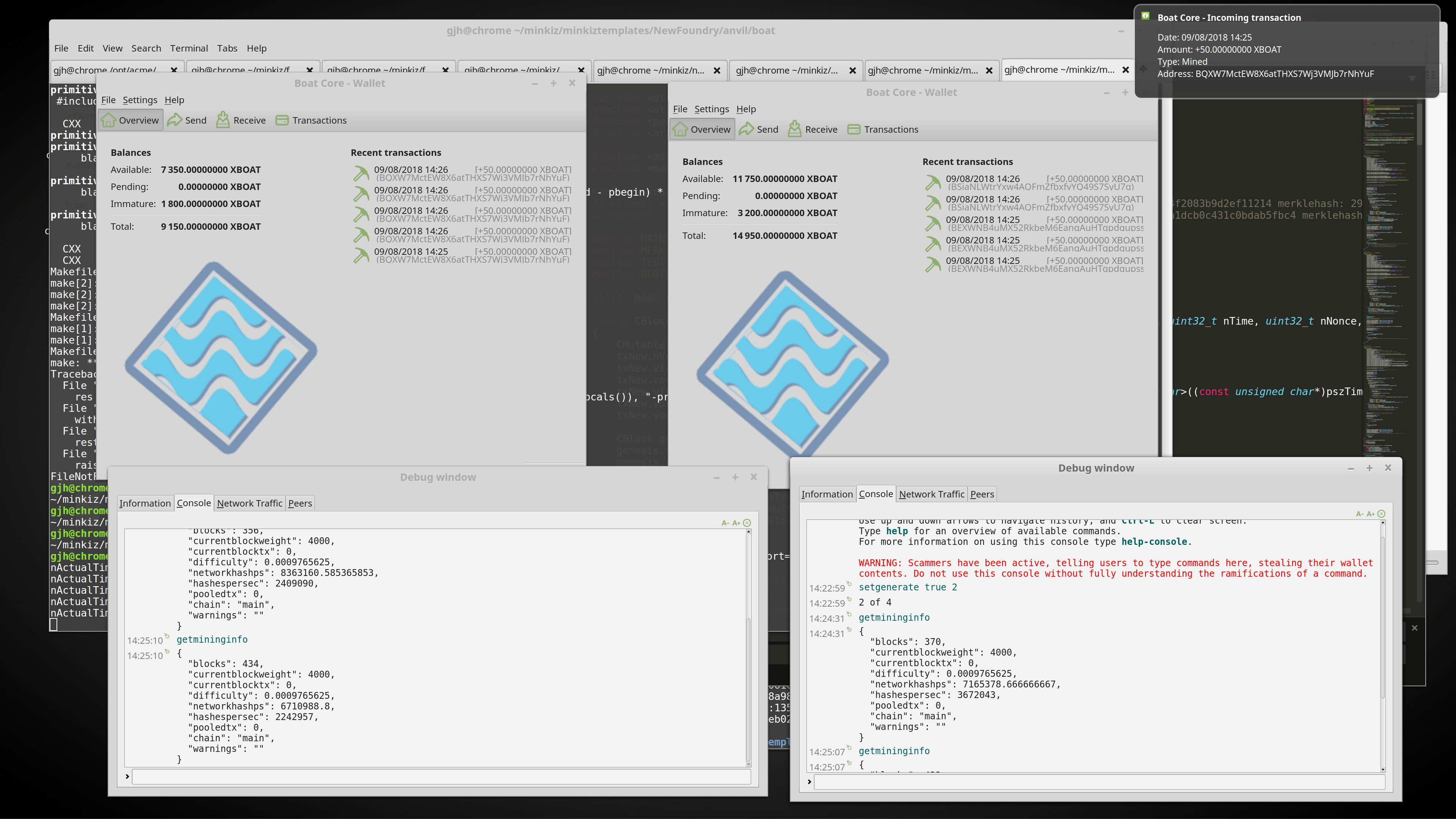Decrease console font size in right Debug window
This screenshot has height=819, width=1456.
point(1360,514)
